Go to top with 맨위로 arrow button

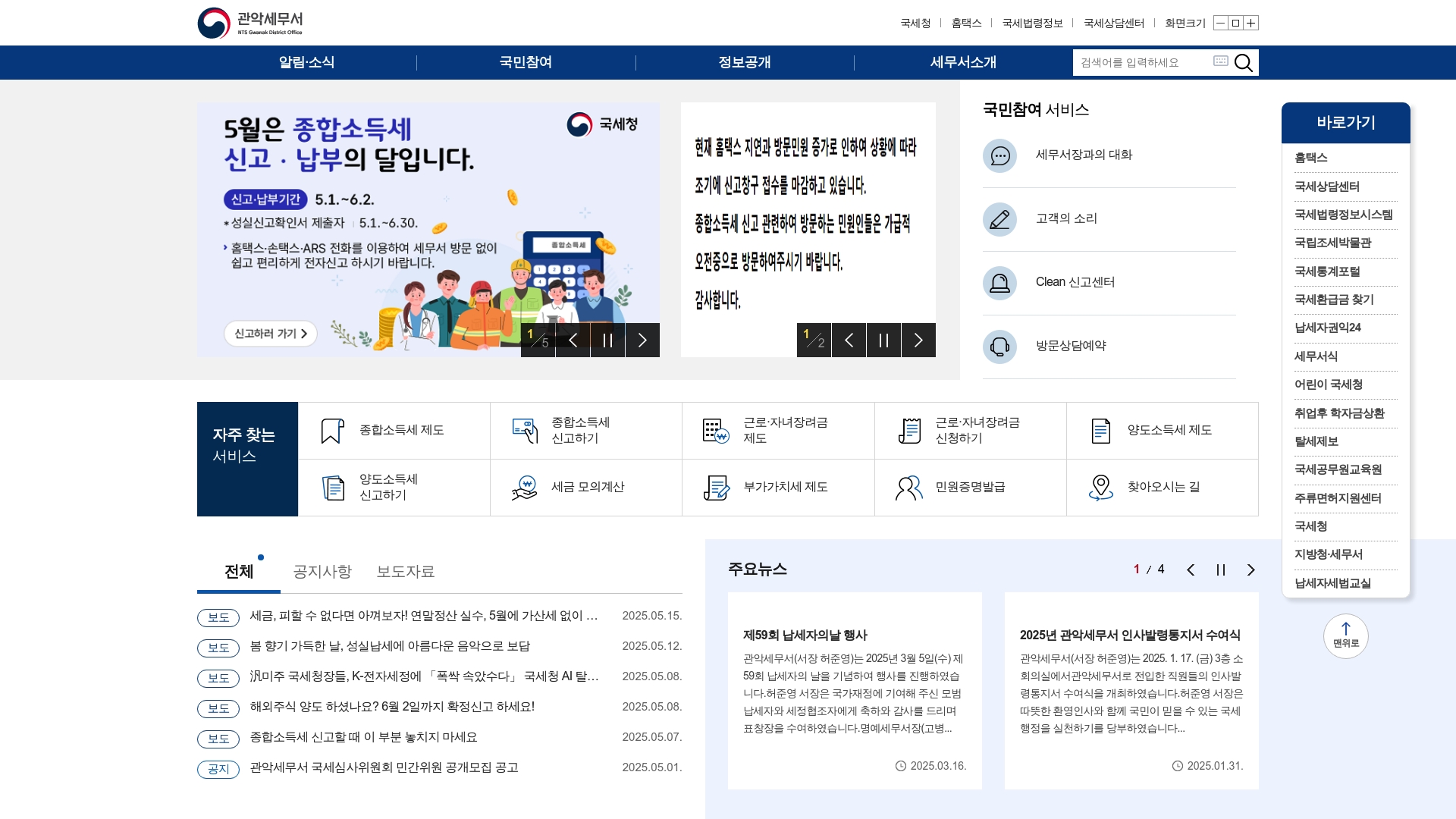click(x=1345, y=635)
